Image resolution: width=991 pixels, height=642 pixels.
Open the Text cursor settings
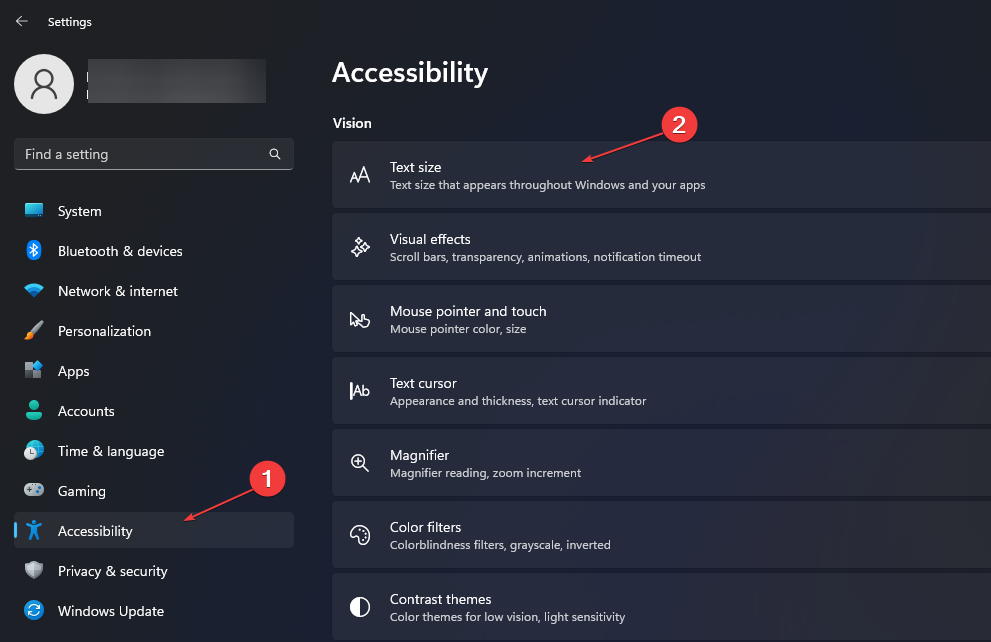(661, 391)
